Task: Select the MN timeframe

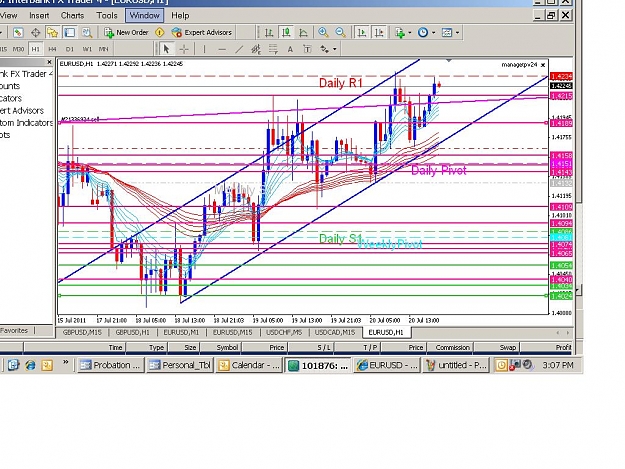Action: (103, 49)
